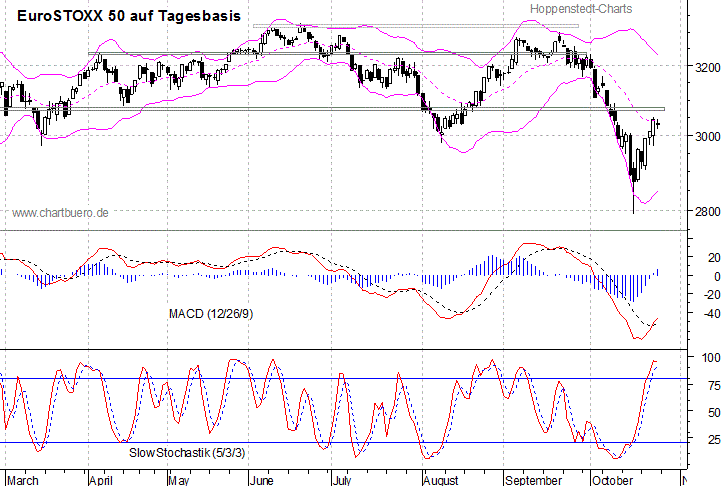
Task: Select the 'September' month label on the time axis
Action: [x=533, y=480]
